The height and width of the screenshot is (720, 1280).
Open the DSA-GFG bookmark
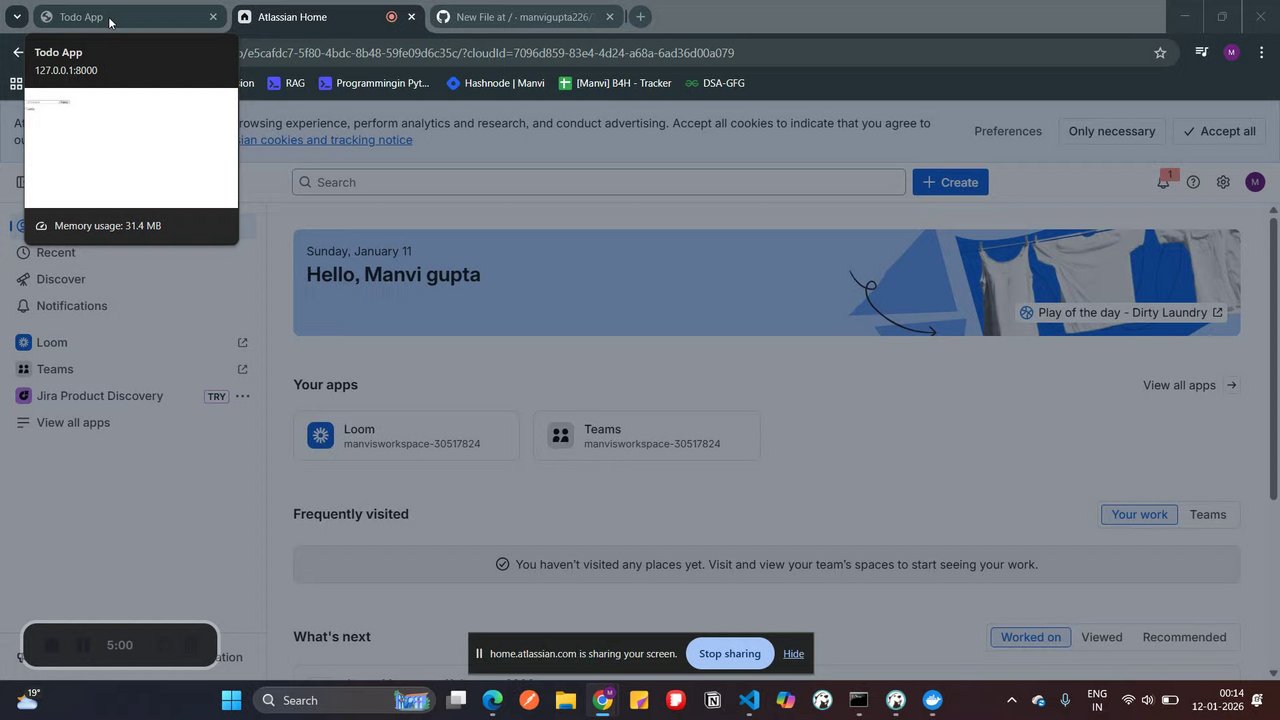[x=715, y=83]
